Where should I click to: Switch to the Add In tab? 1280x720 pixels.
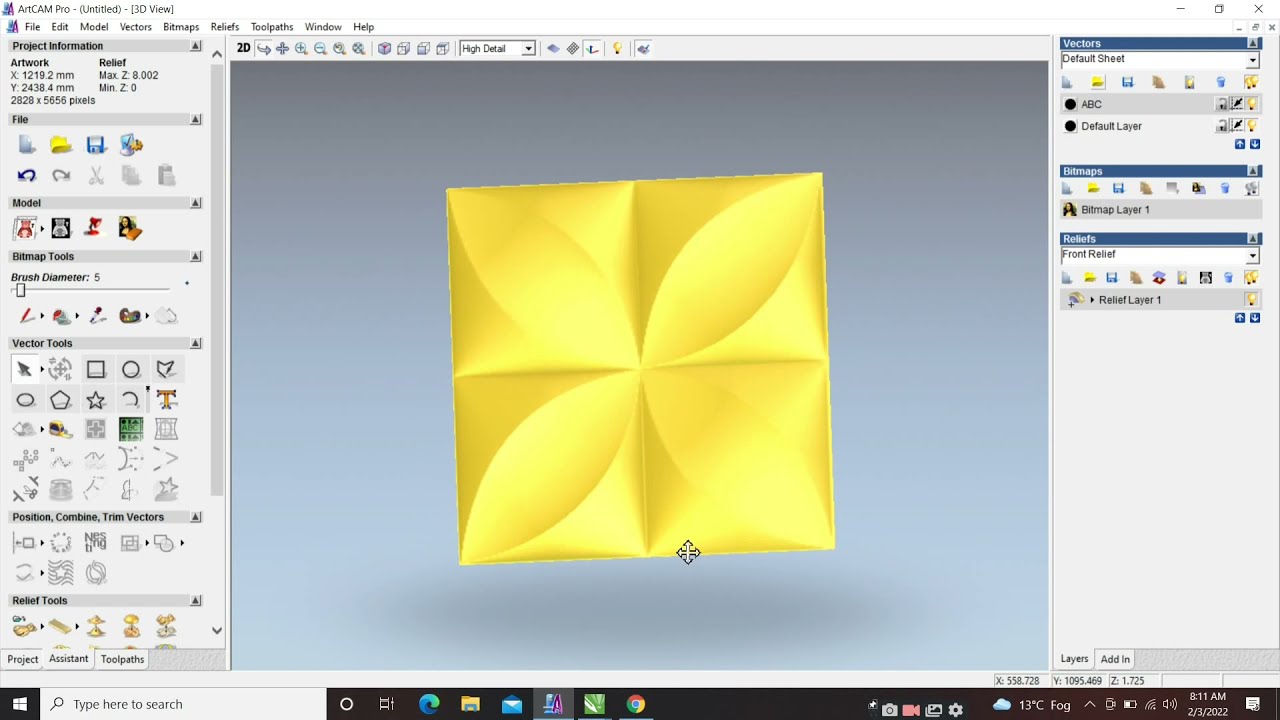point(1115,659)
